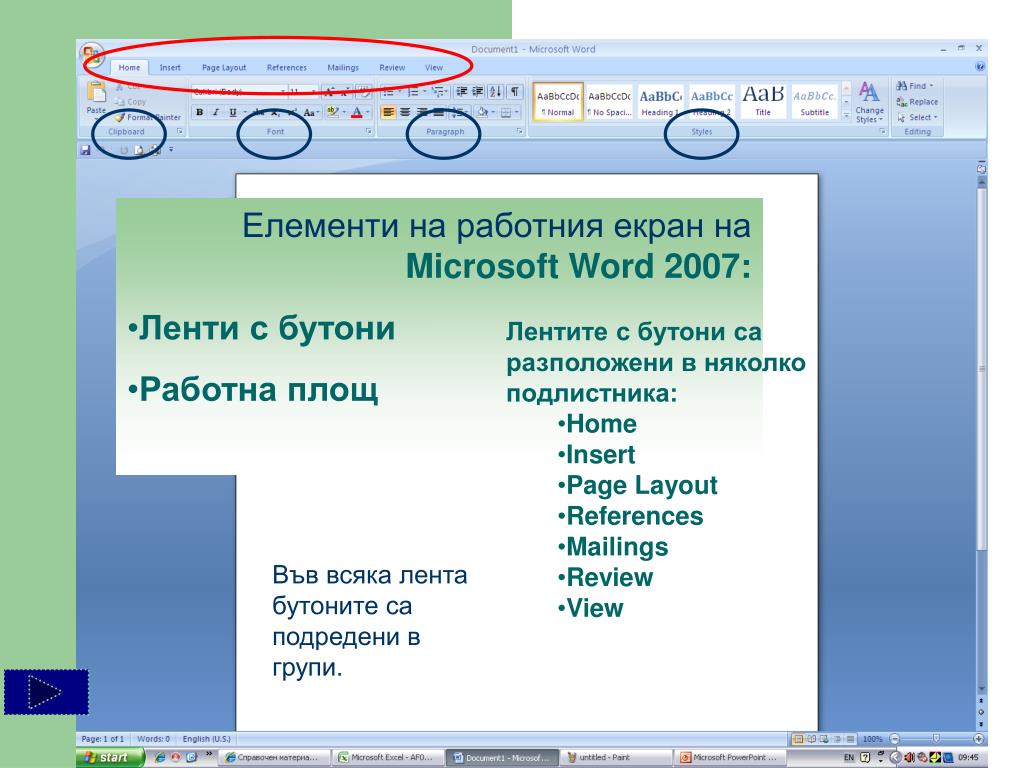Open Word Help question mark

[979, 67]
